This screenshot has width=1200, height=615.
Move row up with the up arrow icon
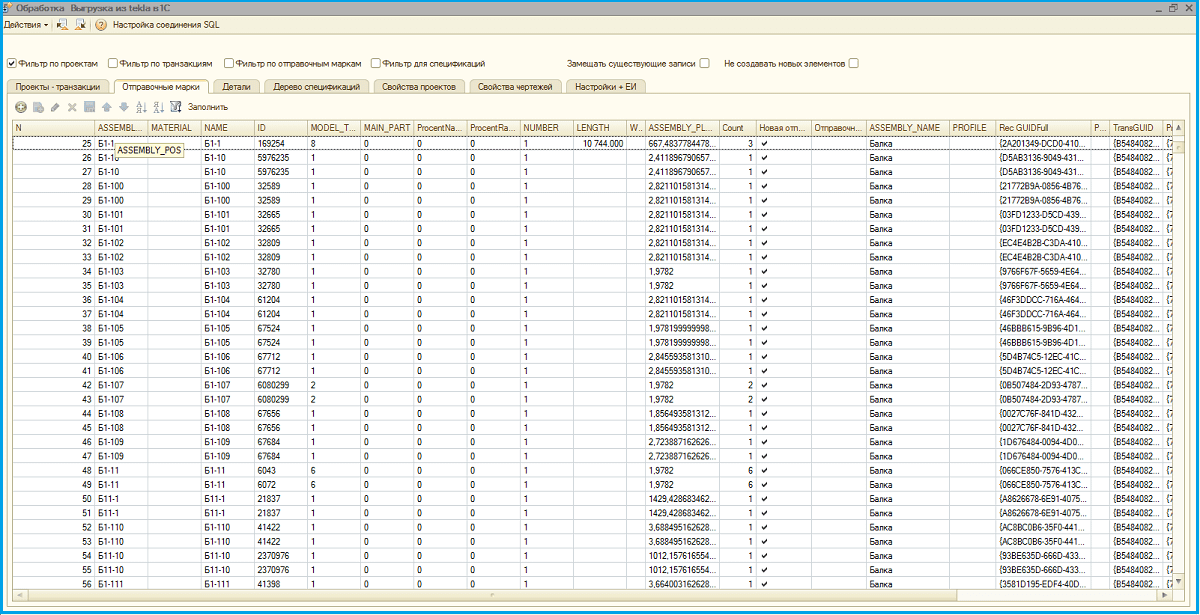point(107,107)
